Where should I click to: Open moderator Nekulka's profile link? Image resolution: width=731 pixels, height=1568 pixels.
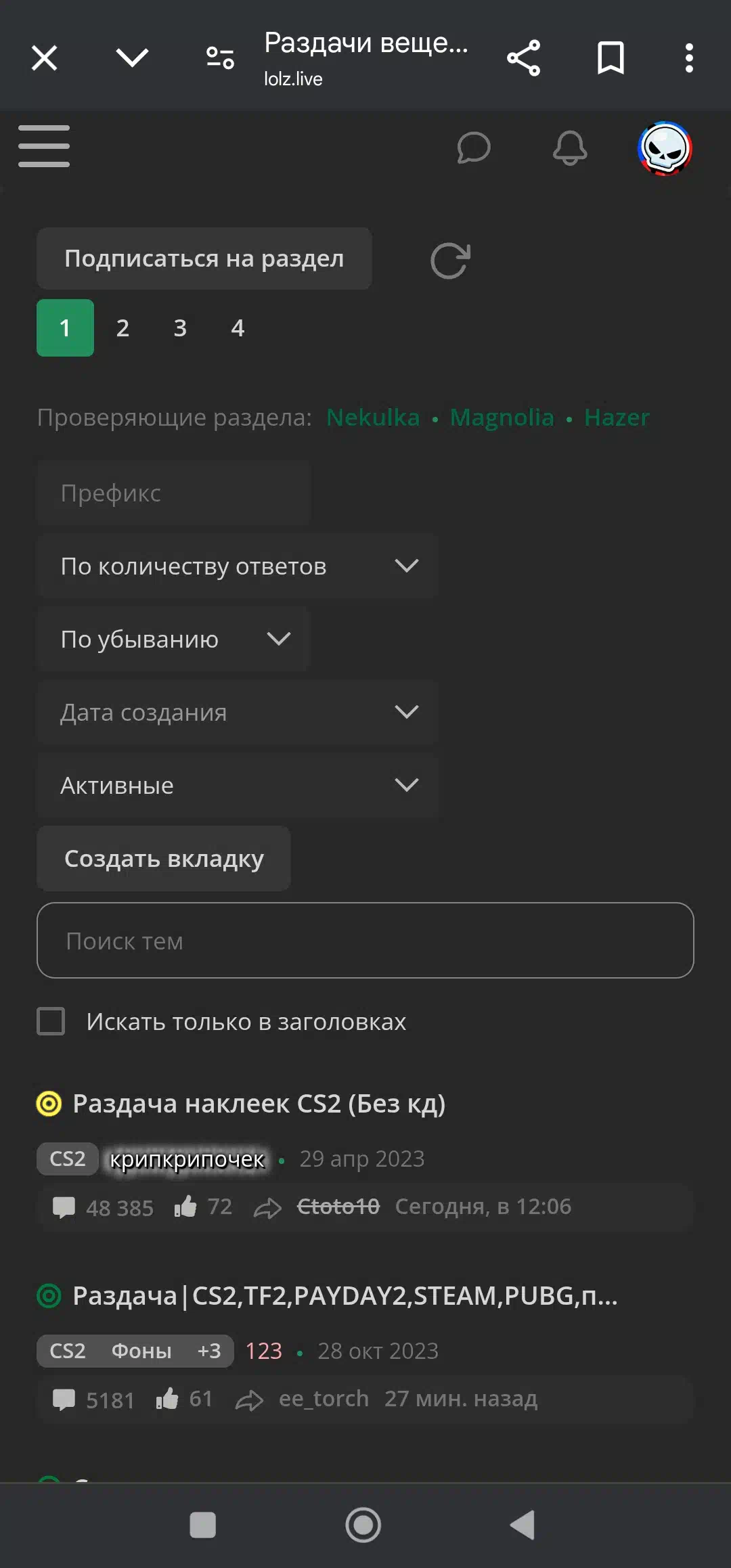[x=373, y=417]
